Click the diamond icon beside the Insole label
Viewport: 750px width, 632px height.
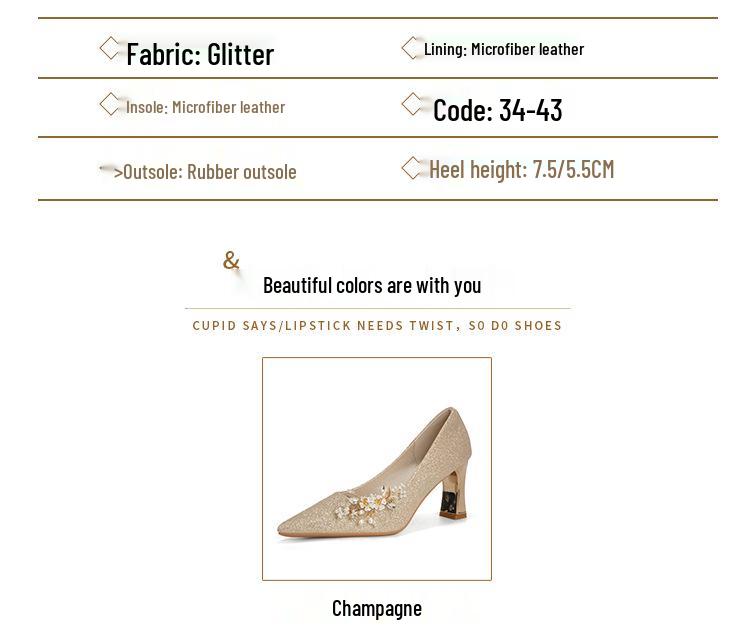tap(110, 104)
